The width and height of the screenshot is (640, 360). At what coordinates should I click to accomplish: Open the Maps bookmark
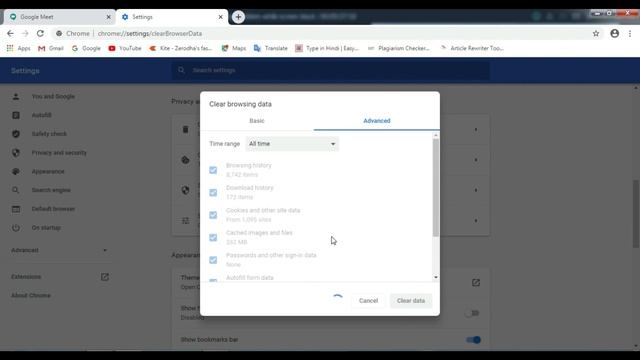point(233,48)
